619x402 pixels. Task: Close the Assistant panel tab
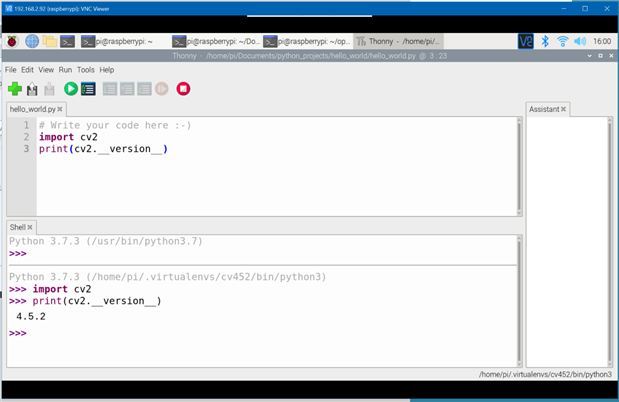pyautogui.click(x=564, y=109)
